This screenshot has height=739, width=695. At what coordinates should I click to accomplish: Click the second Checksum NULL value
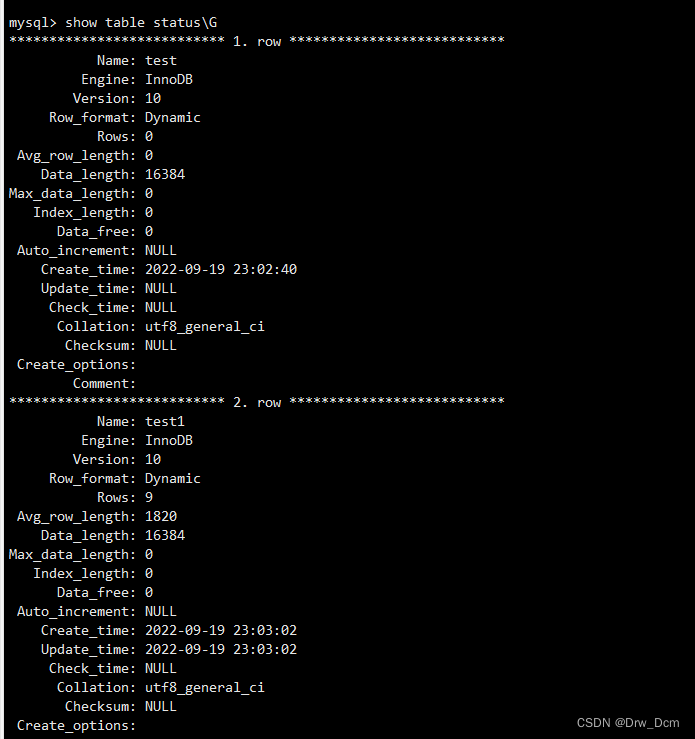click(x=161, y=706)
